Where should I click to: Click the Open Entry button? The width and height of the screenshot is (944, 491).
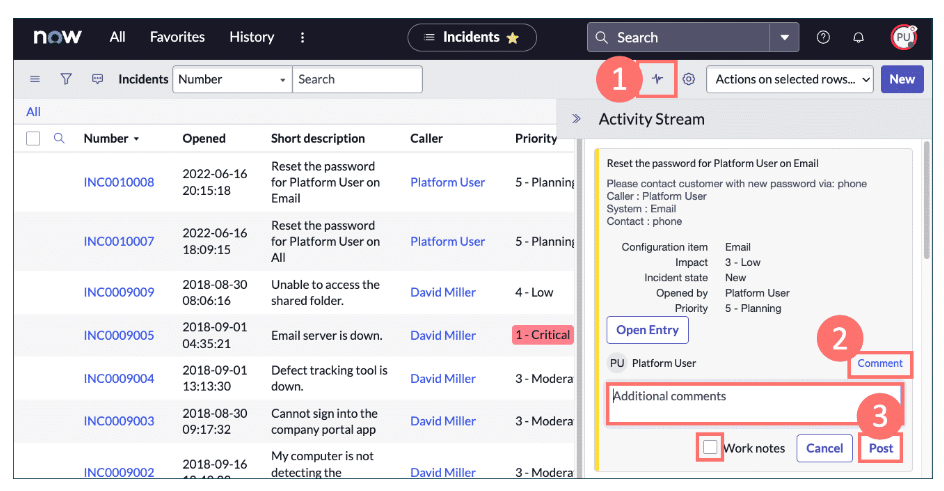click(x=647, y=330)
